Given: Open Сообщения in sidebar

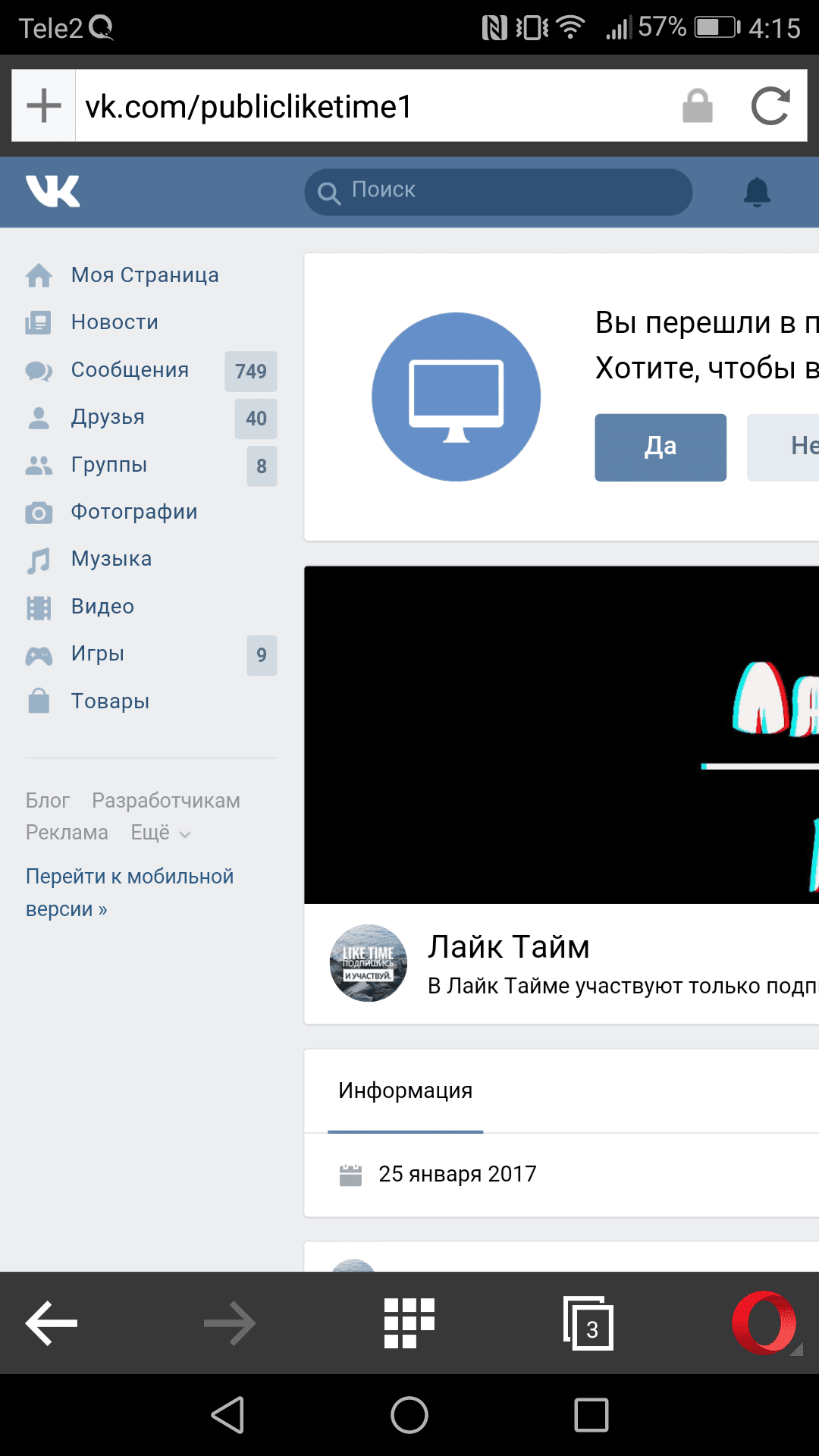Looking at the screenshot, I should (x=130, y=370).
